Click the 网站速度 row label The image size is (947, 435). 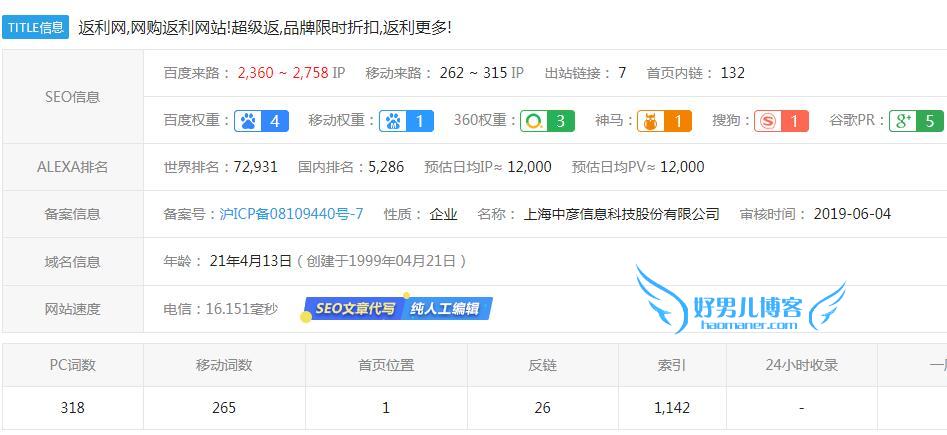[x=72, y=309]
